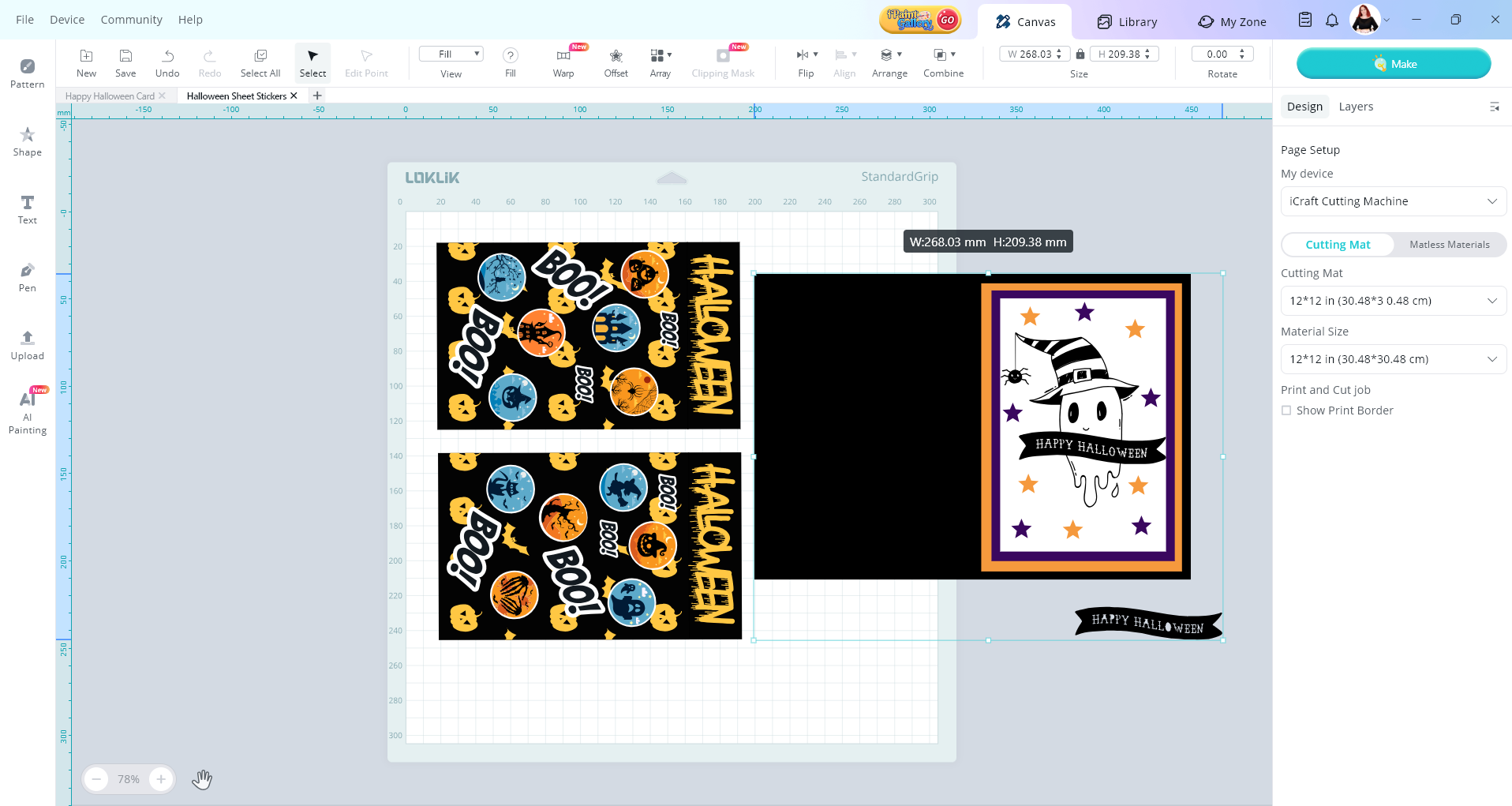Click the Offset tool icon
Screen dimensions: 1512x806
tap(616, 56)
